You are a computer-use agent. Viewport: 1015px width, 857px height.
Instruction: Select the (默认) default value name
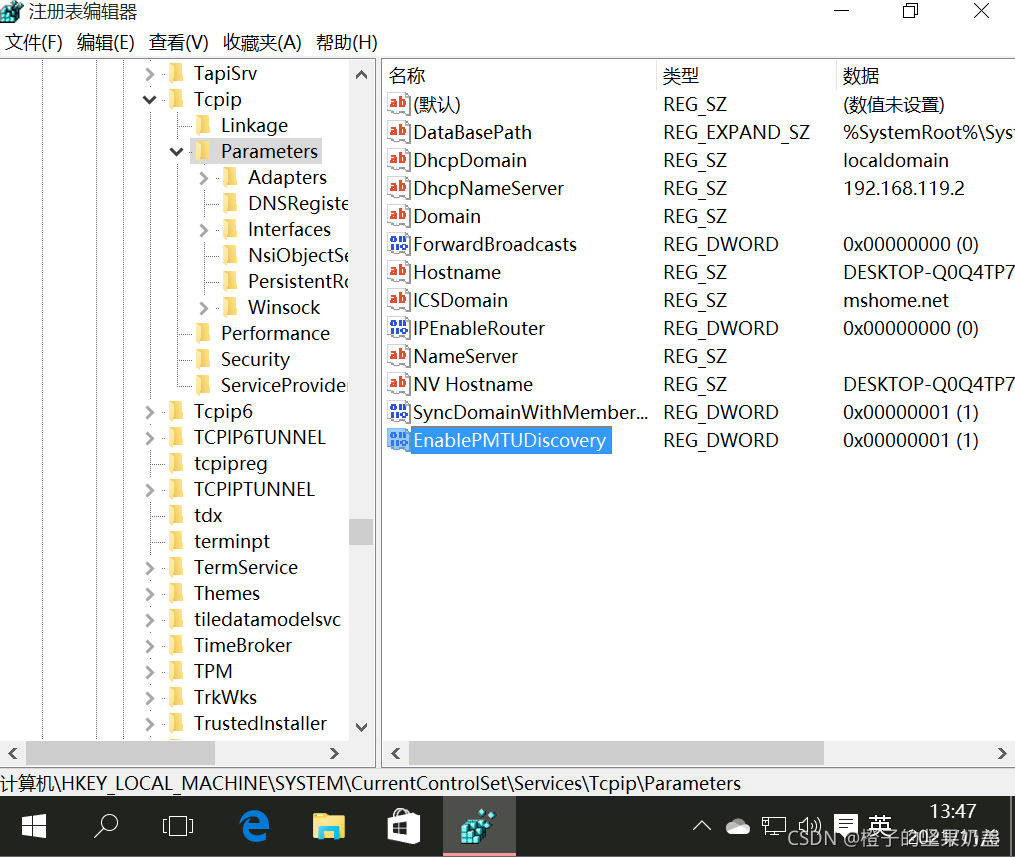point(437,104)
